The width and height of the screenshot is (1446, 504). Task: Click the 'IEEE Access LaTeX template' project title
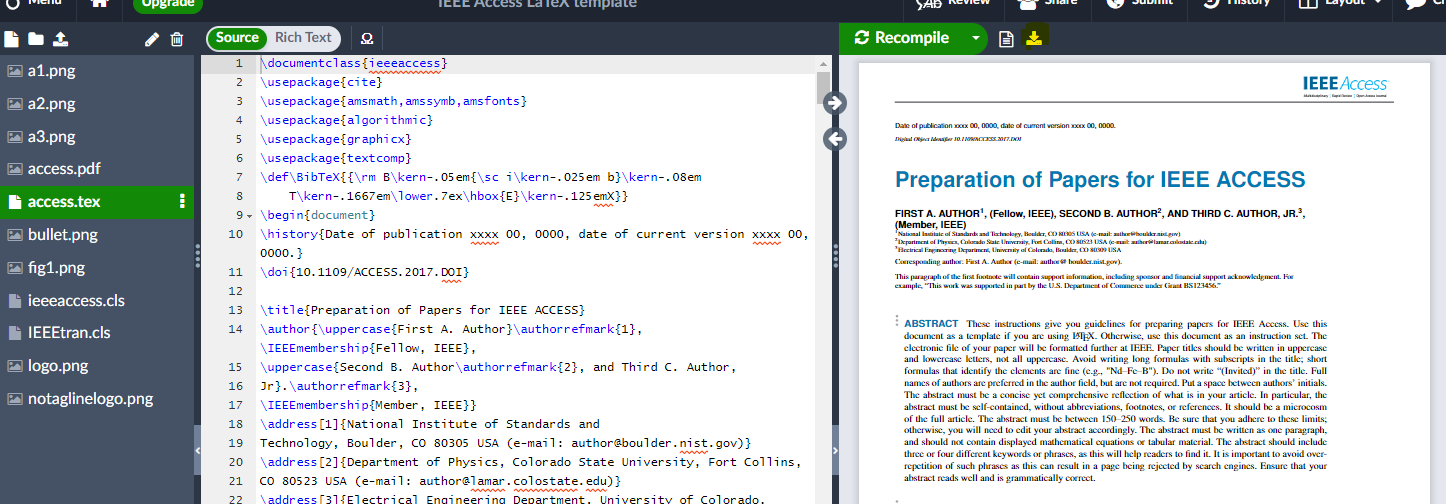coord(536,4)
